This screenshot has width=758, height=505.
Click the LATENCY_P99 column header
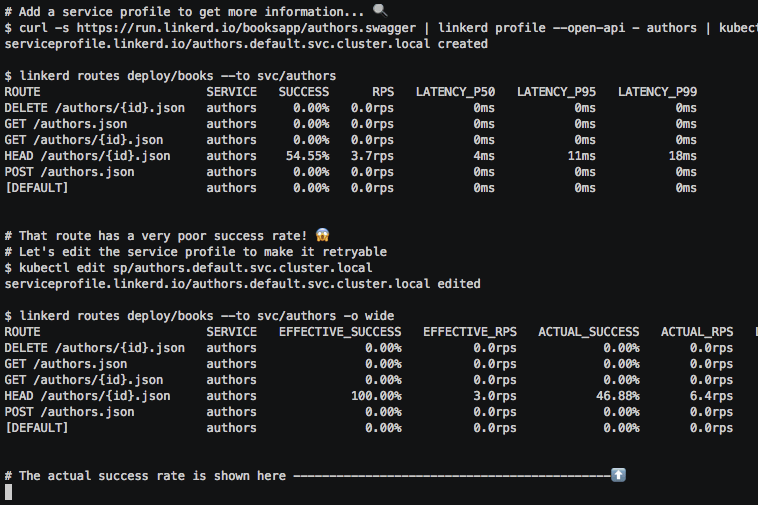[x=657, y=92]
